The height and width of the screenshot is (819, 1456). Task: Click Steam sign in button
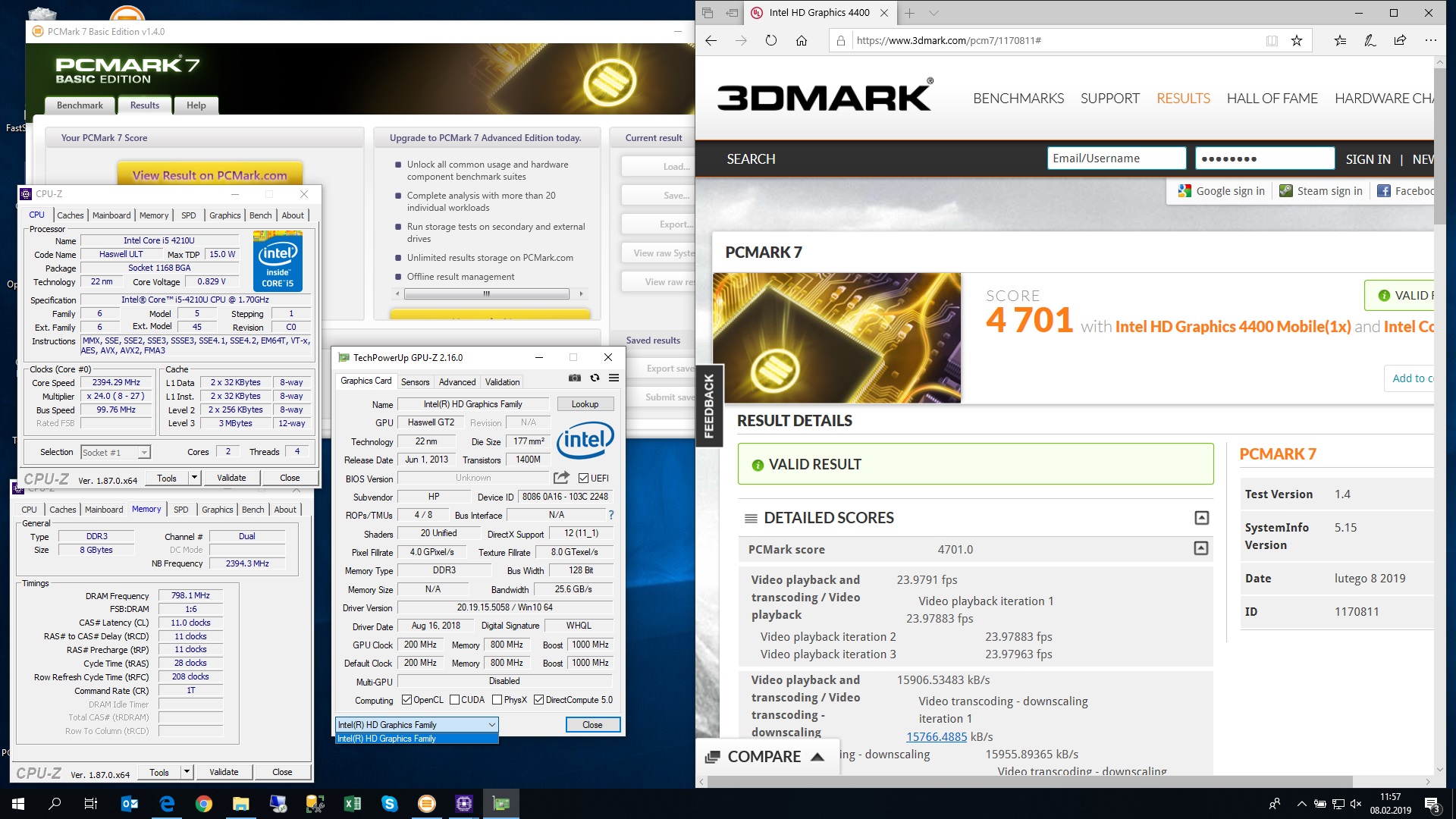1320,191
